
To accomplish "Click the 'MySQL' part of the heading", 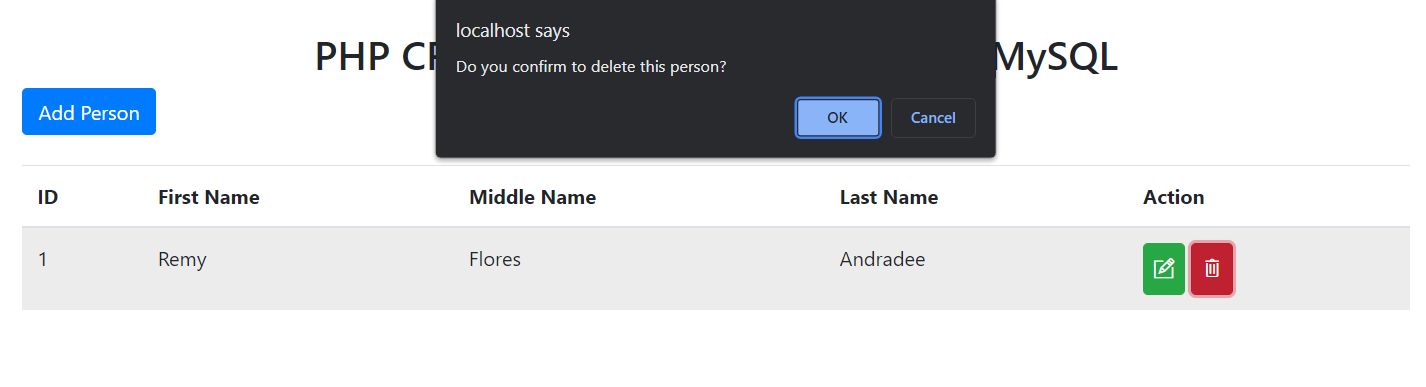I will click(1057, 57).
